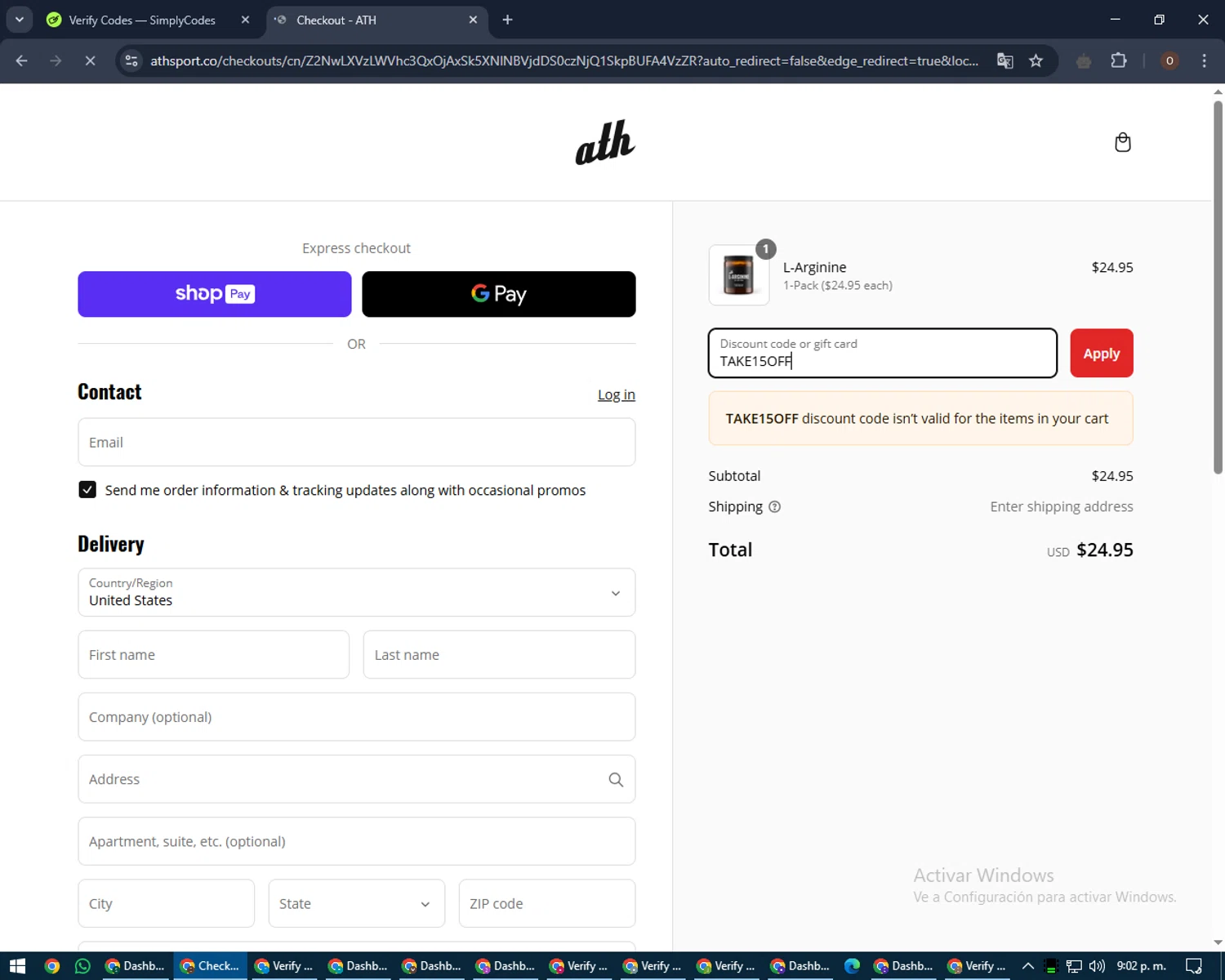Uncheck the order information and promos checkbox
The image size is (1225, 980).
click(87, 489)
